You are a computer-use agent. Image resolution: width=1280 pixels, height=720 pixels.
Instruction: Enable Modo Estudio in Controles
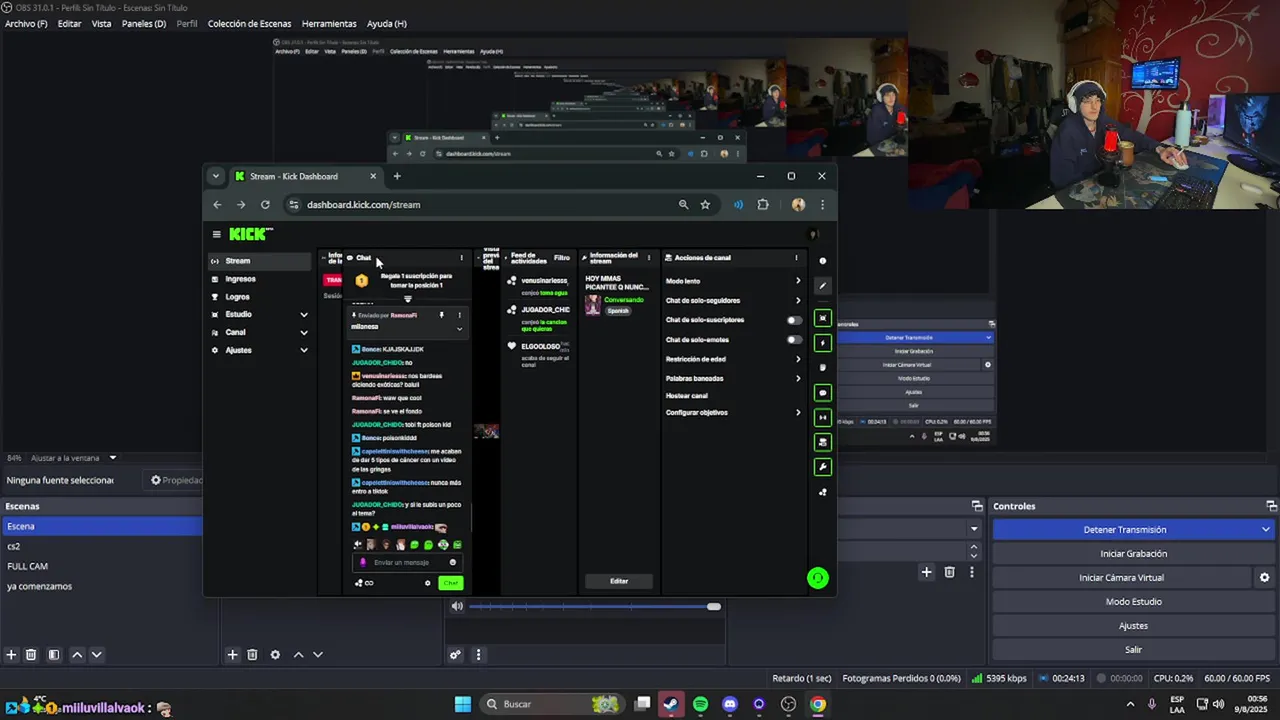1133,602
